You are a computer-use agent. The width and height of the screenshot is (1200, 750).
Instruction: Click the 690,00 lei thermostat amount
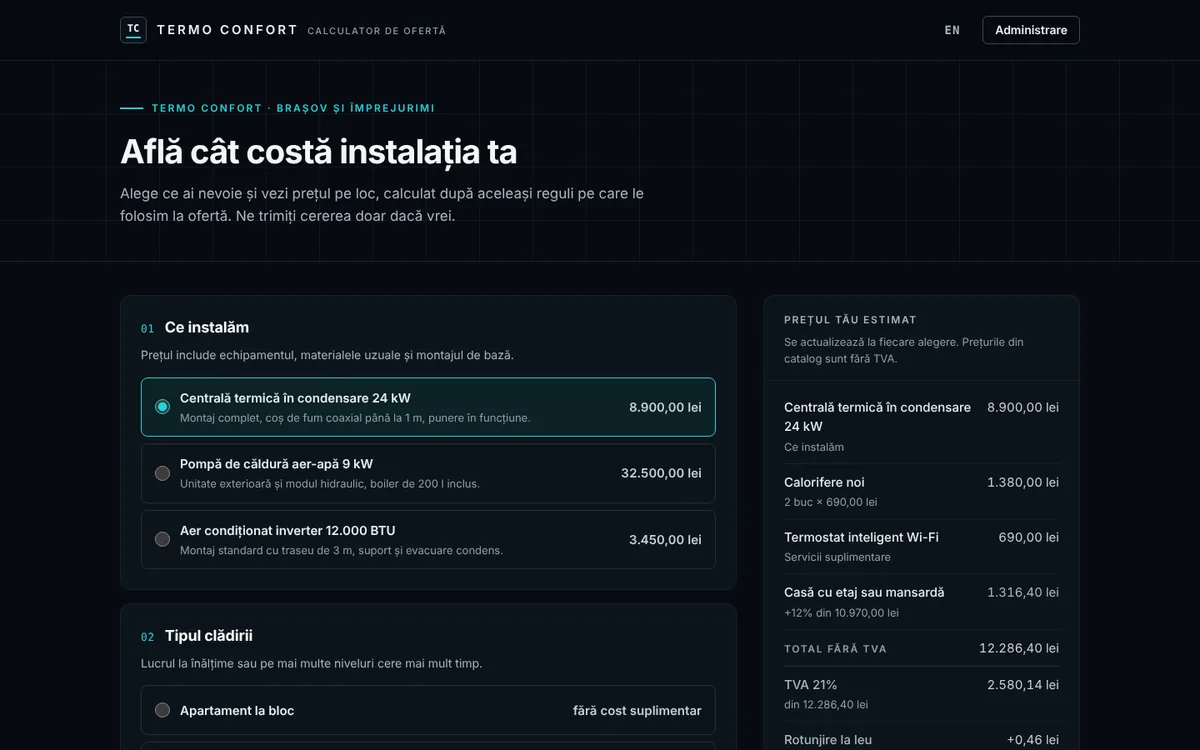1028,537
